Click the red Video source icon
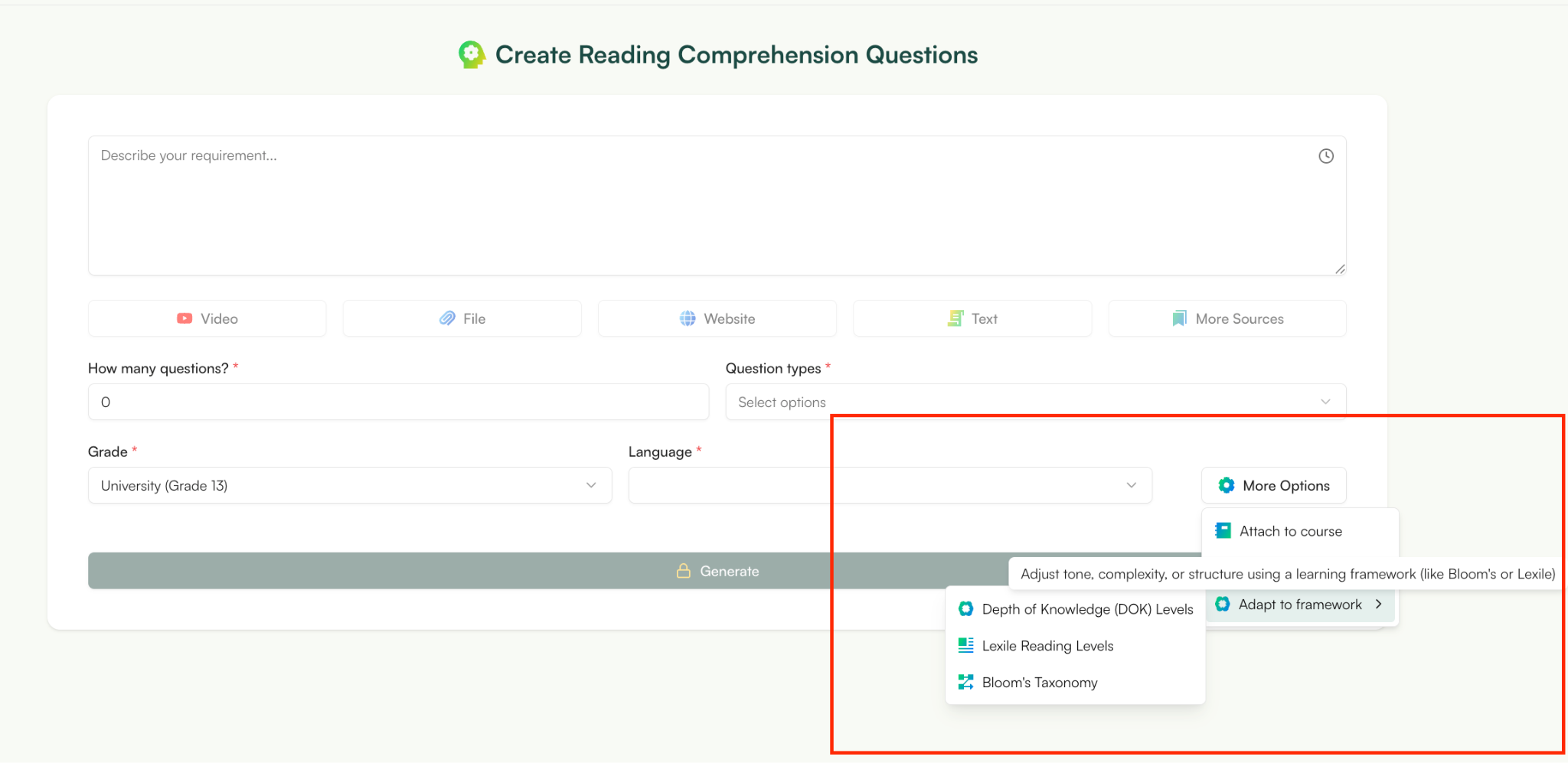 point(185,318)
